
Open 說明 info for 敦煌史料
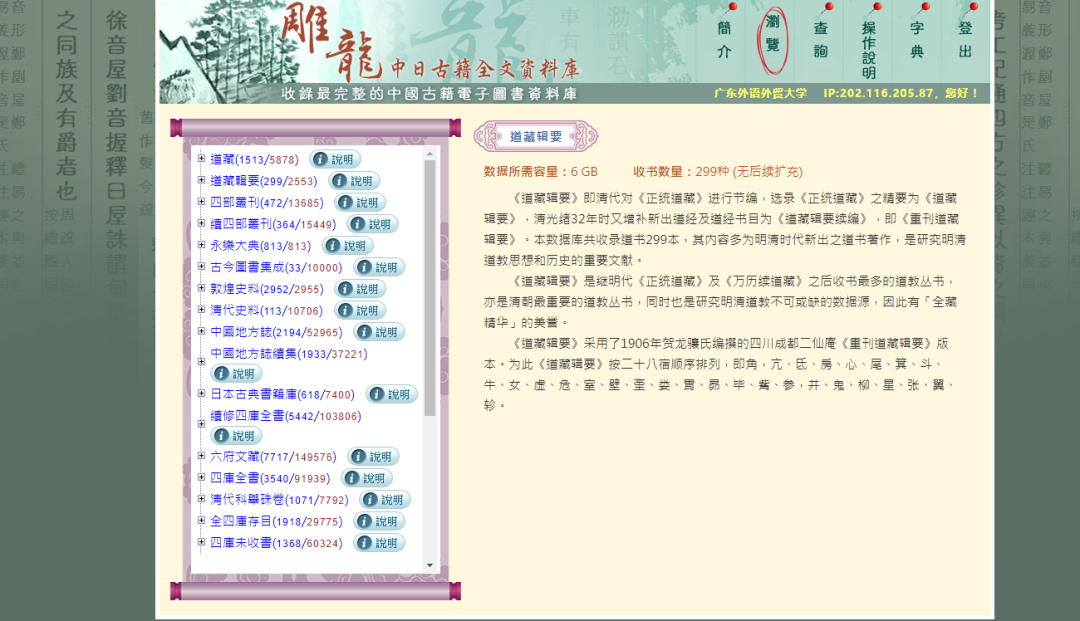click(360, 289)
